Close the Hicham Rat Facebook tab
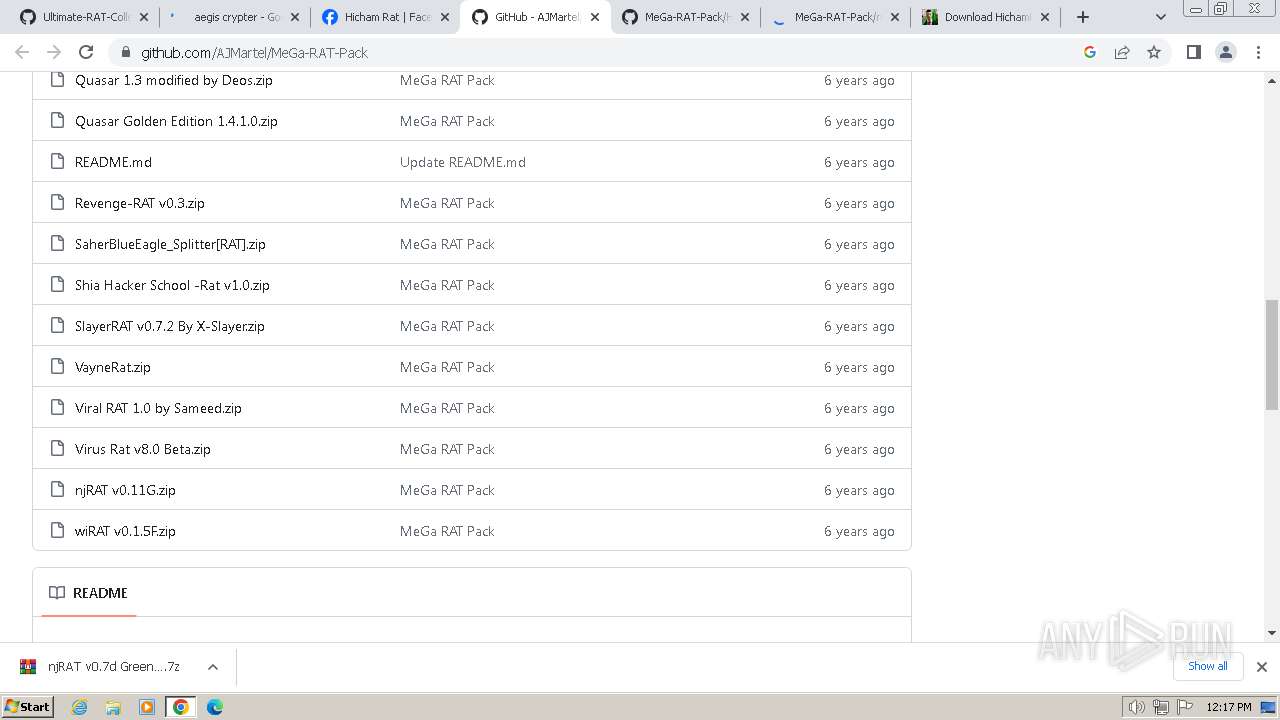This screenshot has width=1280, height=720. pyautogui.click(x=445, y=17)
